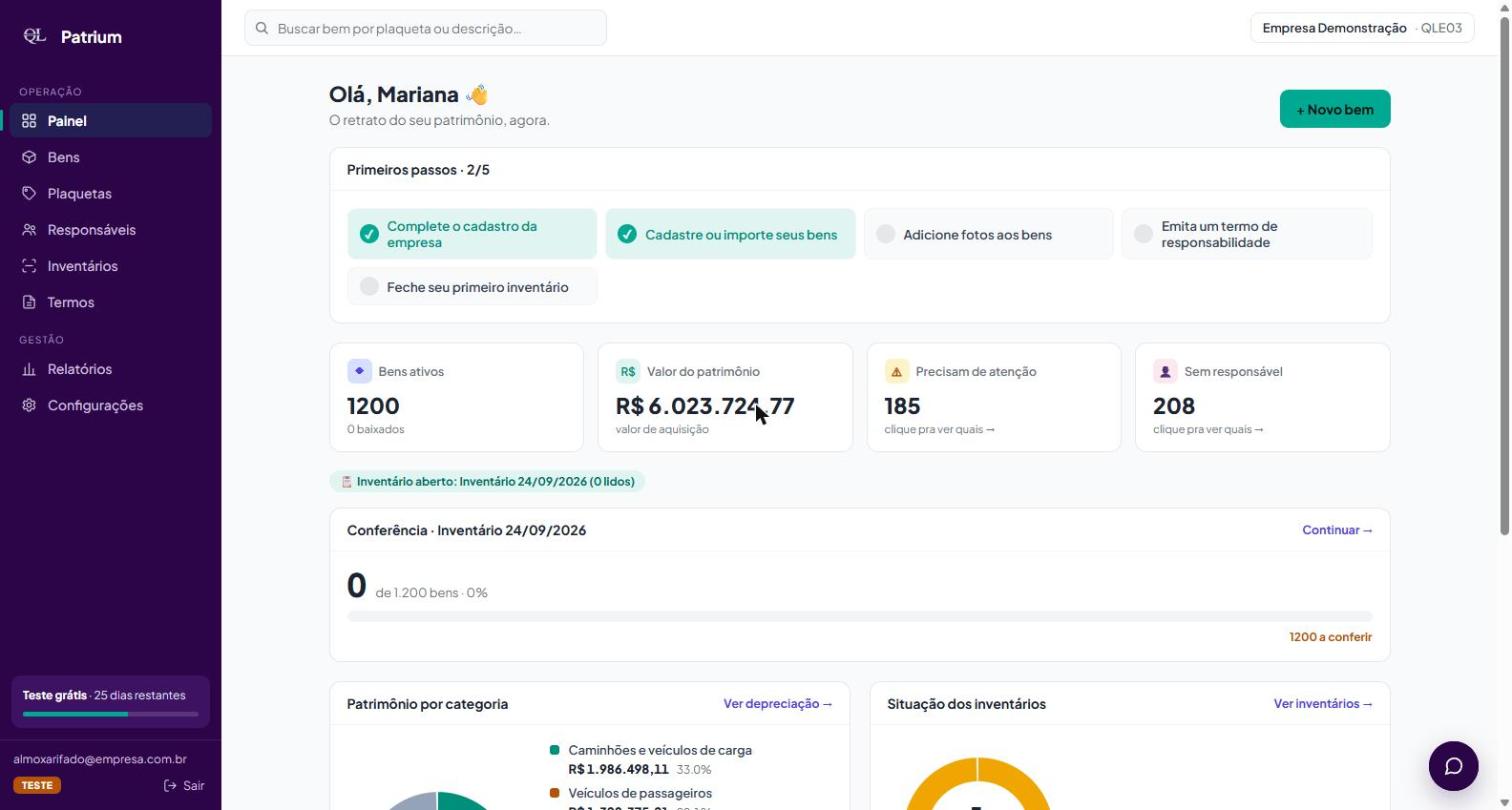The width and height of the screenshot is (1512, 810).
Task: Click the Termos document icon
Action: [x=29, y=302]
